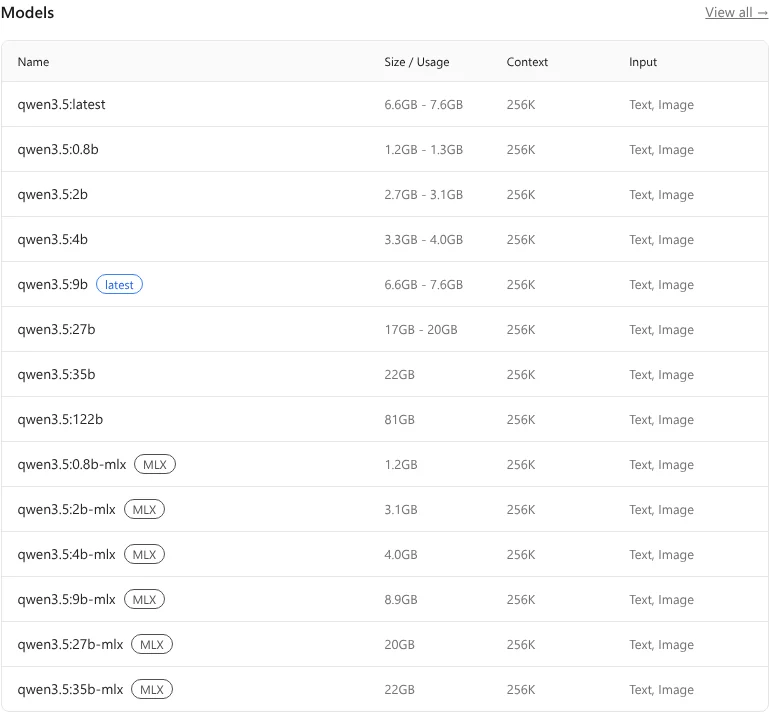Image resolution: width=769 pixels, height=712 pixels.
Task: Click the Size / Usage column header
Action: 417,62
